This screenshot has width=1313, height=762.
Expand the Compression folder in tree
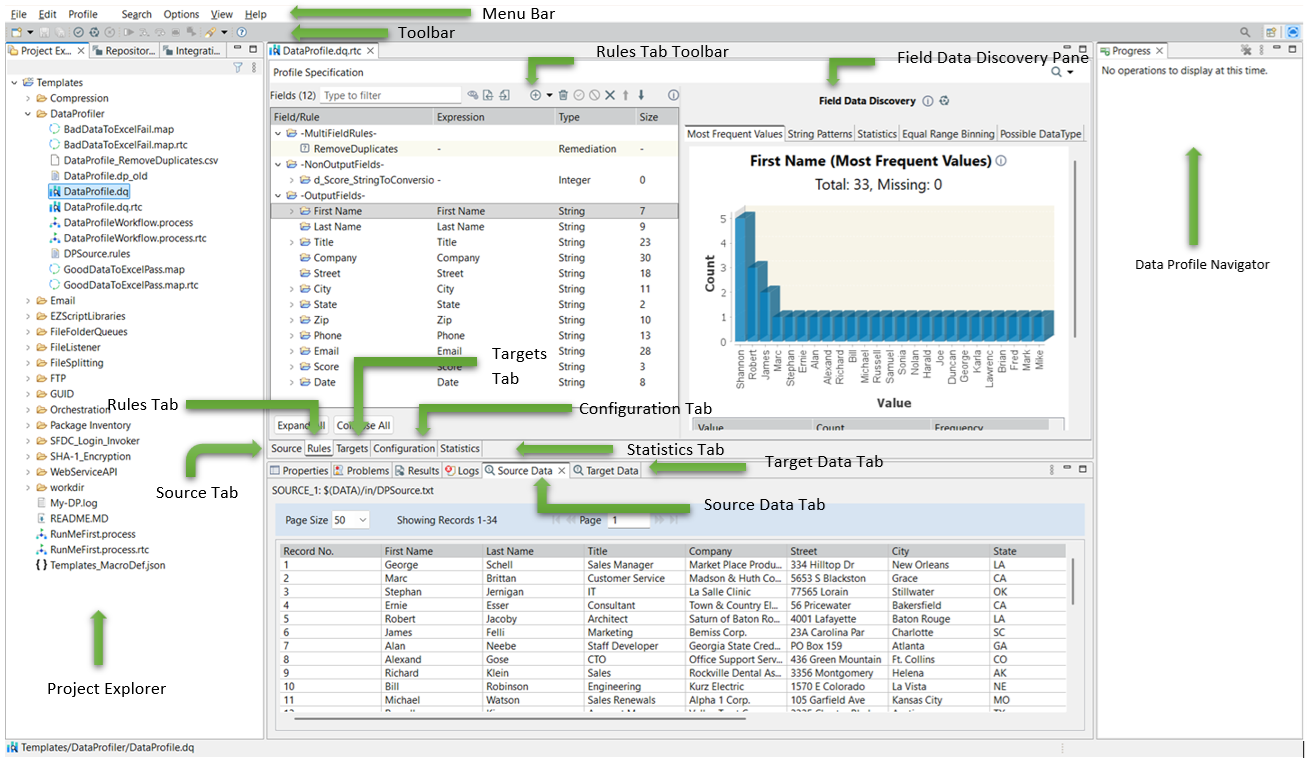coord(28,99)
